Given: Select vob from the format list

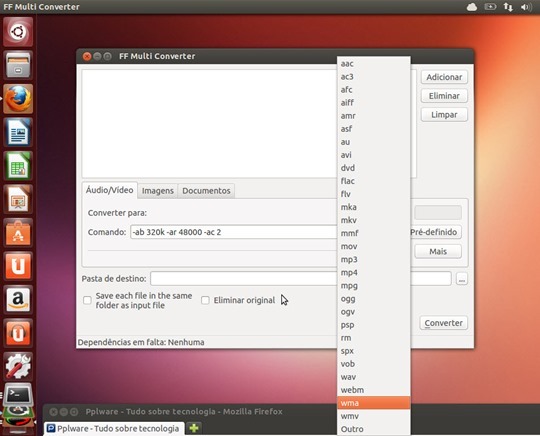Looking at the screenshot, I should coord(374,364).
